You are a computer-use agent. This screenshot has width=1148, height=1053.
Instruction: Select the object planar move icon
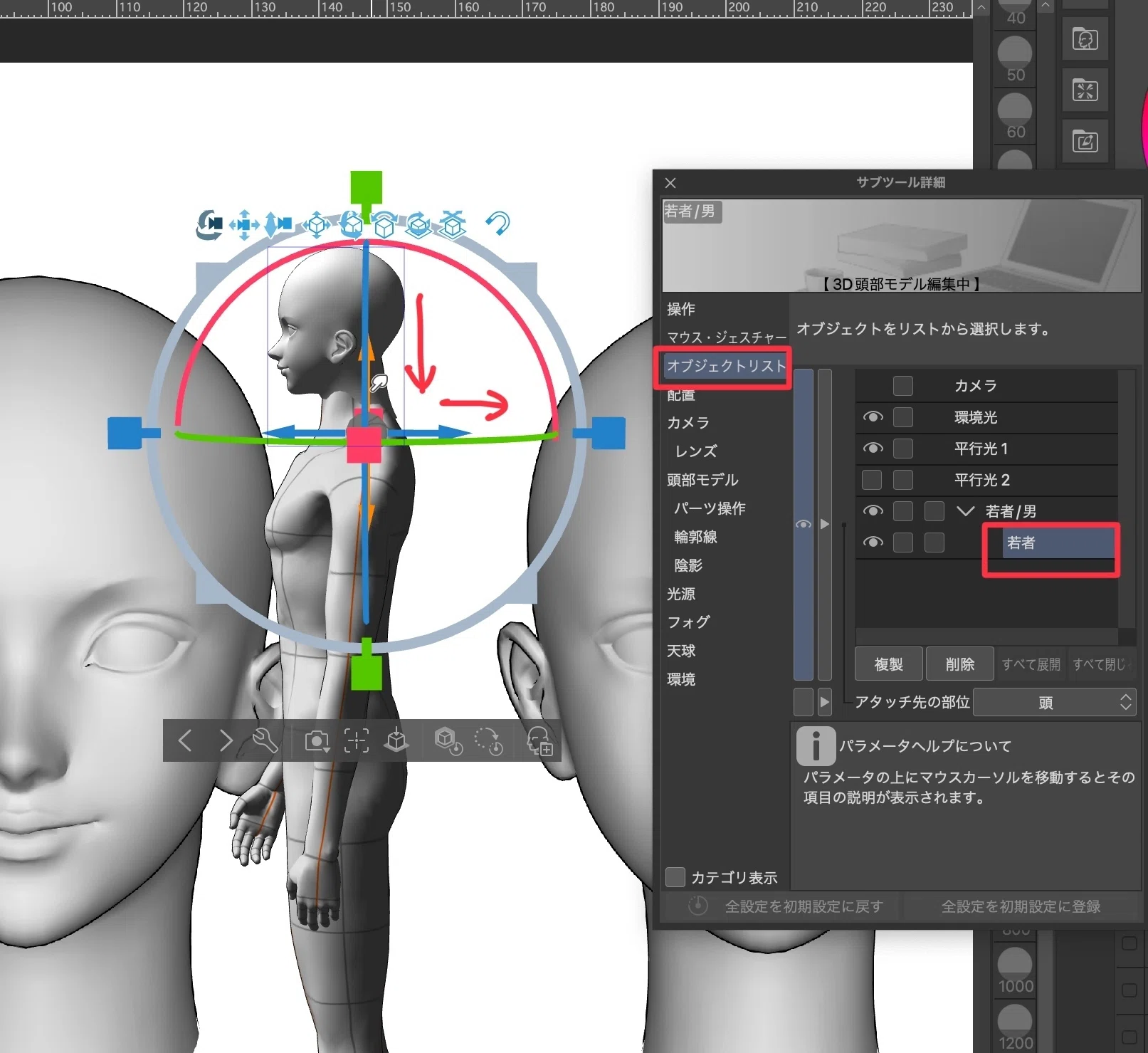(x=317, y=225)
